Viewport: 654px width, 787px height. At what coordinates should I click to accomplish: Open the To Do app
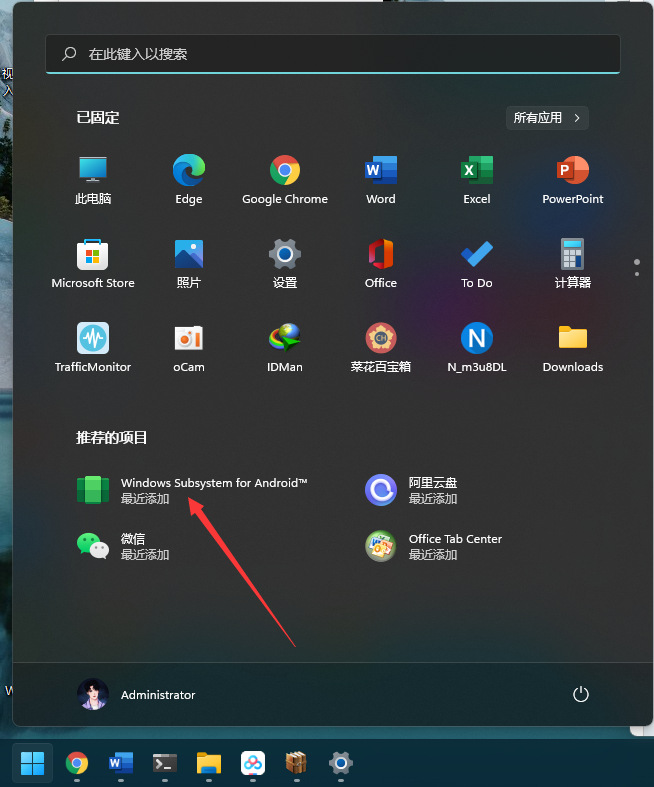(x=477, y=264)
